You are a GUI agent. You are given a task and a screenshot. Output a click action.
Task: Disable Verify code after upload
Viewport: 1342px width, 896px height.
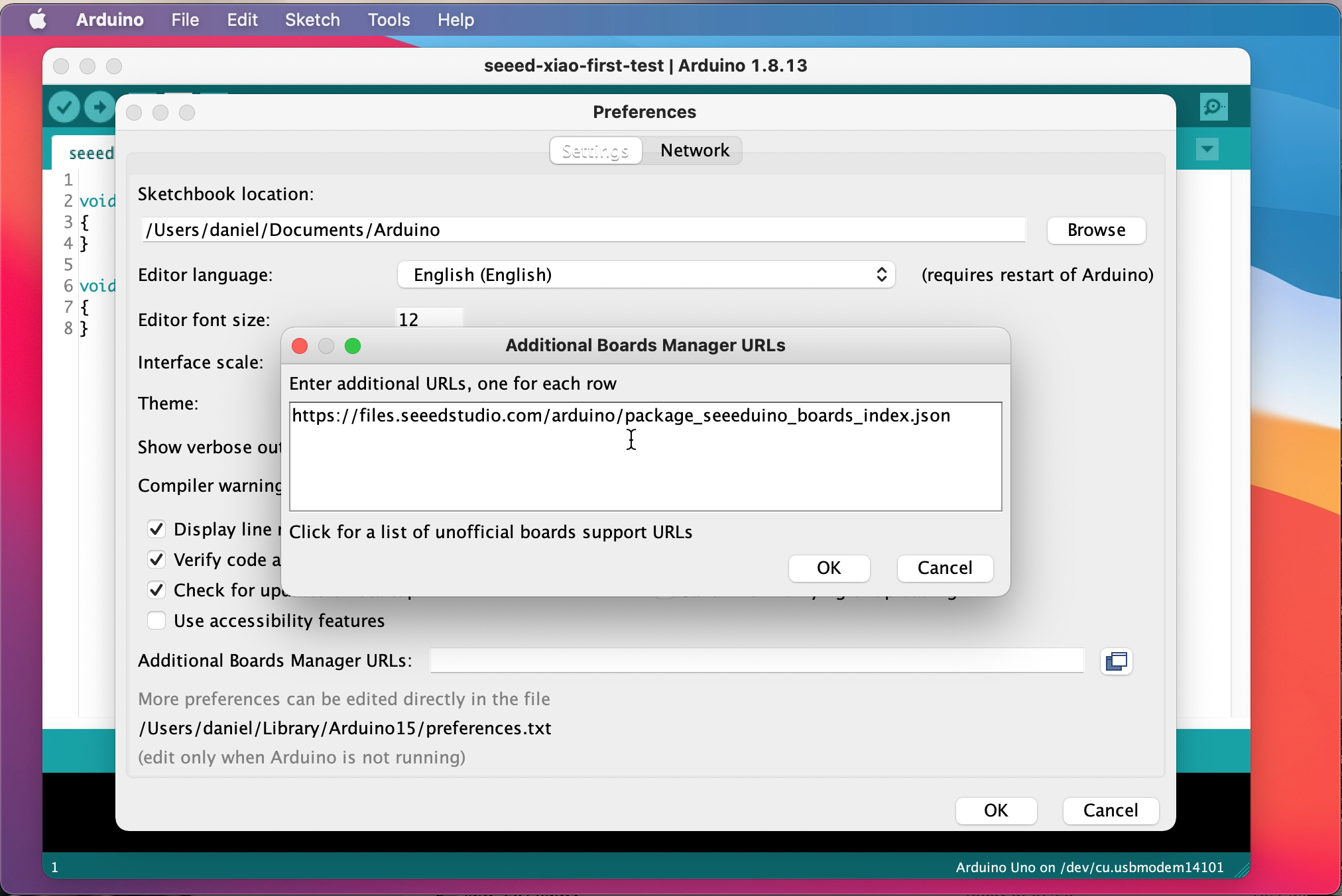(x=156, y=559)
